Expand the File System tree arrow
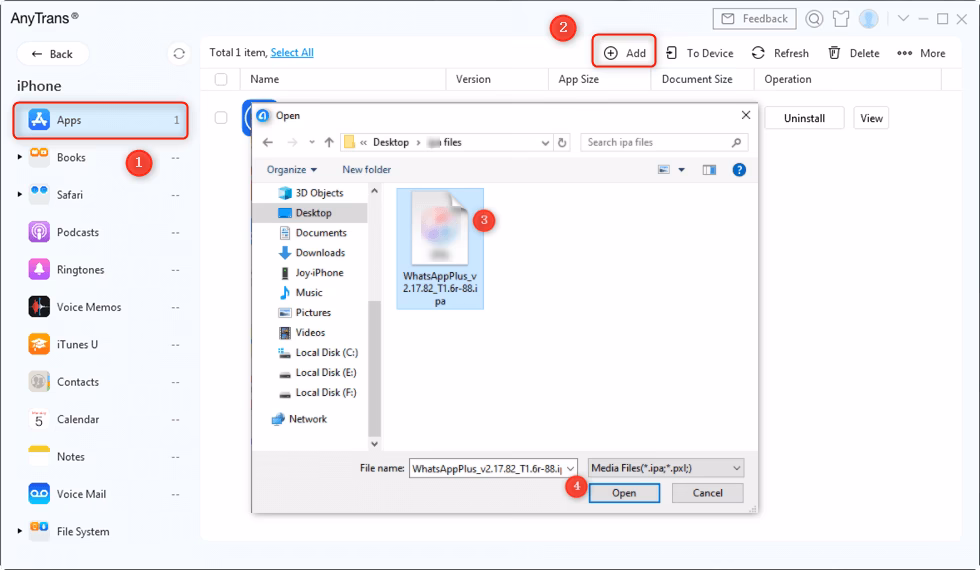This screenshot has height=570, width=980. tap(19, 531)
